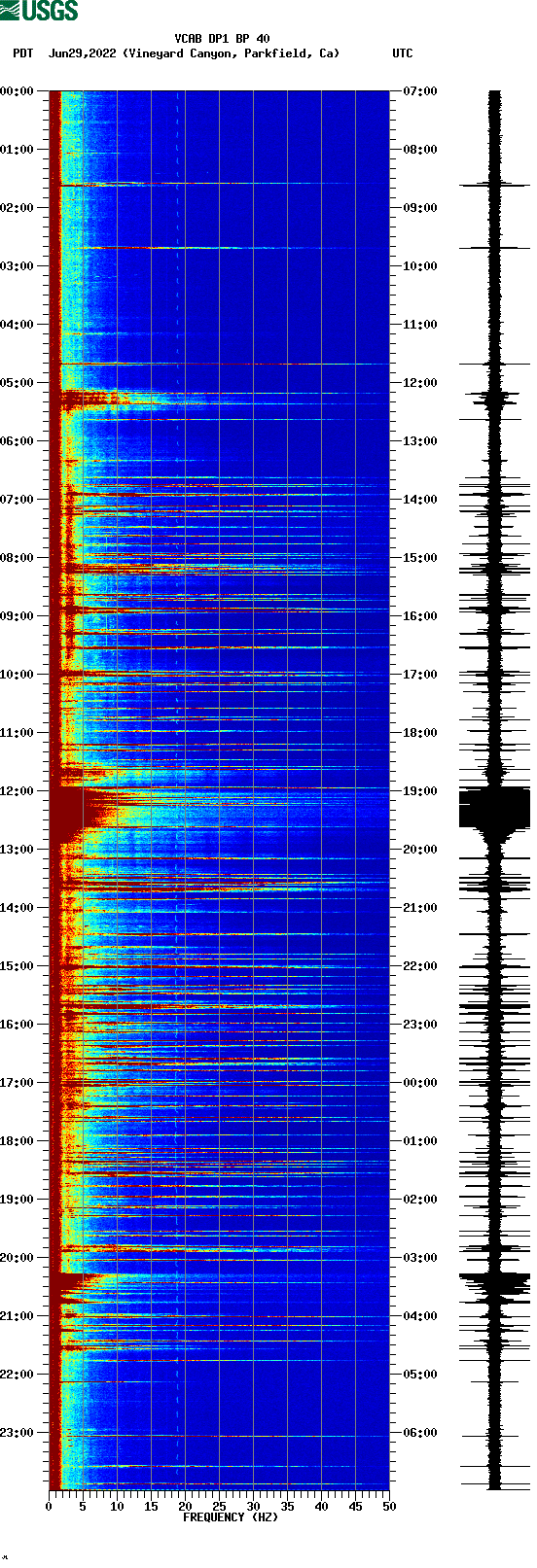The height and width of the screenshot is (1568, 537).
Task: Click the 00:00 PDT time label
Action: coord(18,91)
